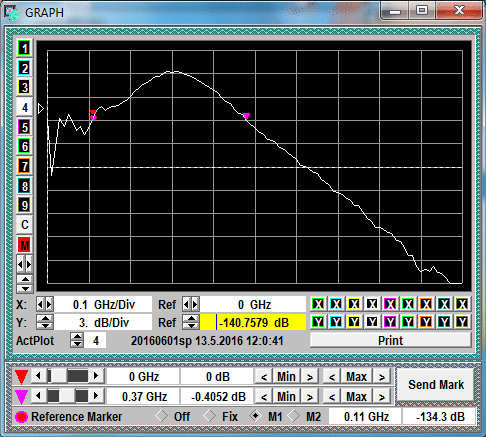Image resolution: width=486 pixels, height=437 pixels.
Task: Click the C button in sidebar
Action: 24,225
